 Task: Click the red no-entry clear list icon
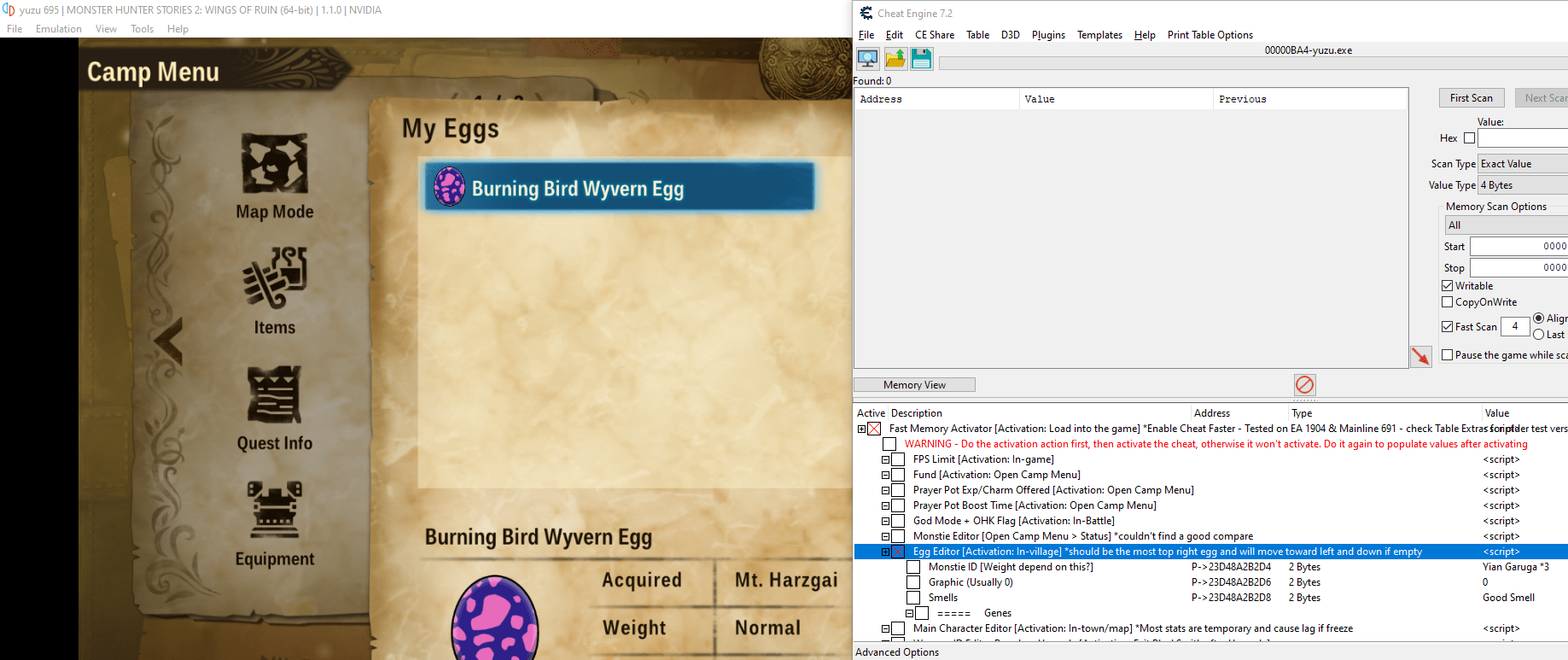1305,385
